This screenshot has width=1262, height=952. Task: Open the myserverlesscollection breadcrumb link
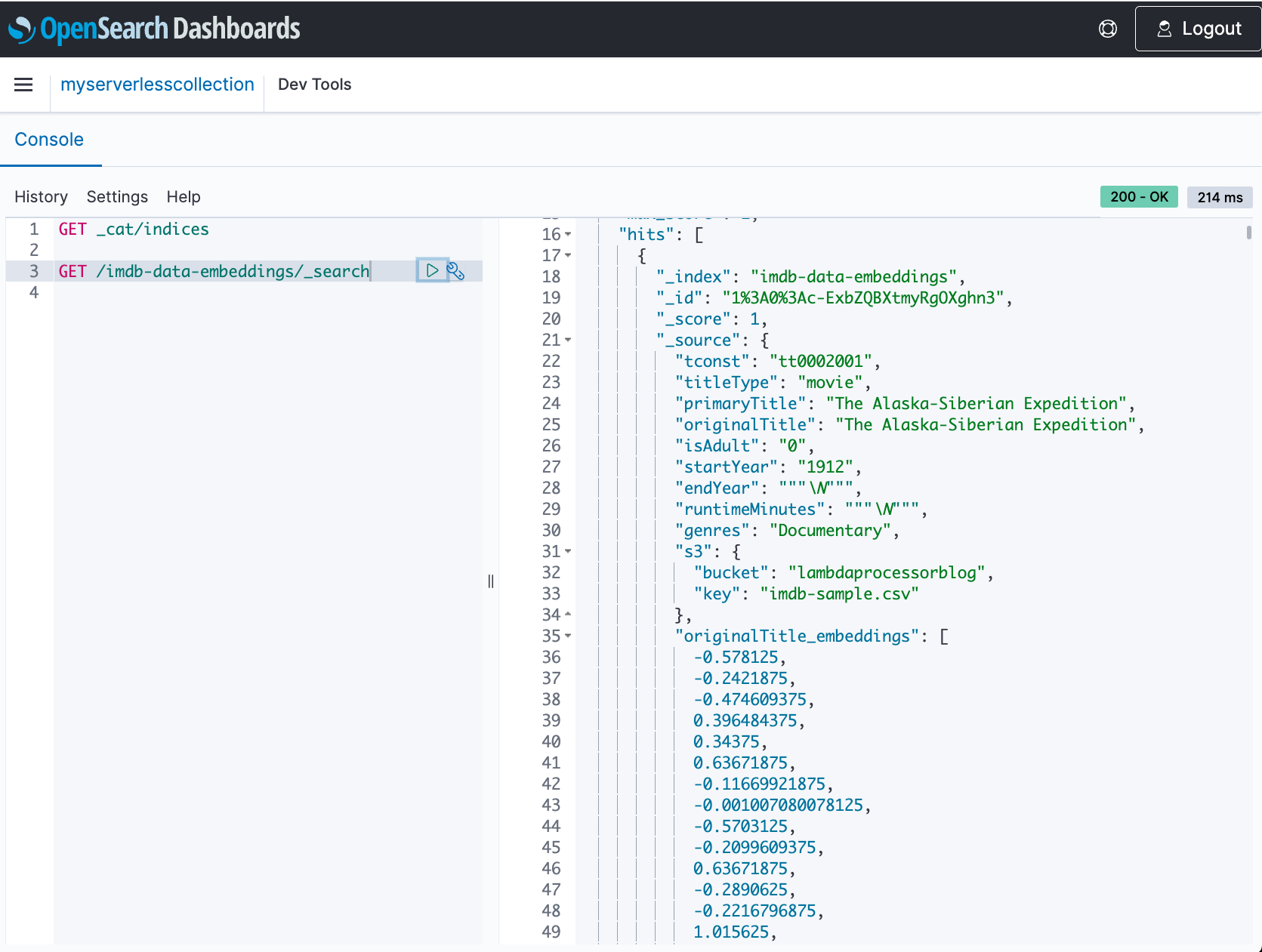pos(156,84)
